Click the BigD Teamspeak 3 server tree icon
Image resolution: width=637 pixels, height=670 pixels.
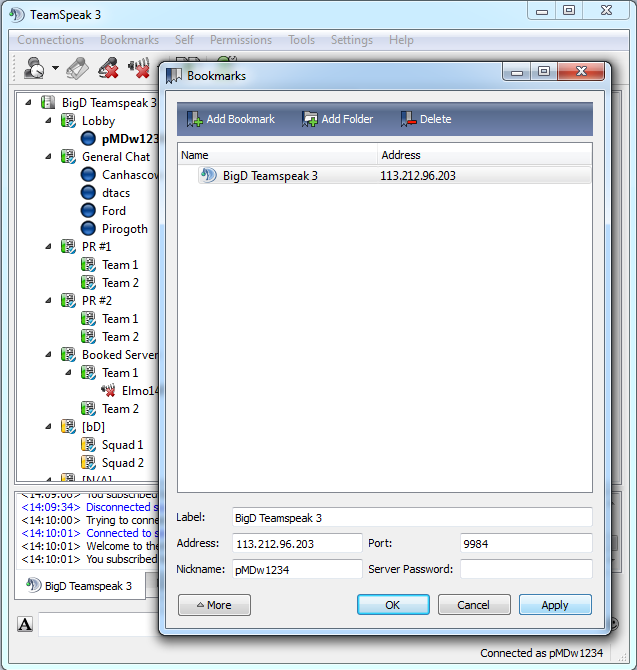coord(48,102)
